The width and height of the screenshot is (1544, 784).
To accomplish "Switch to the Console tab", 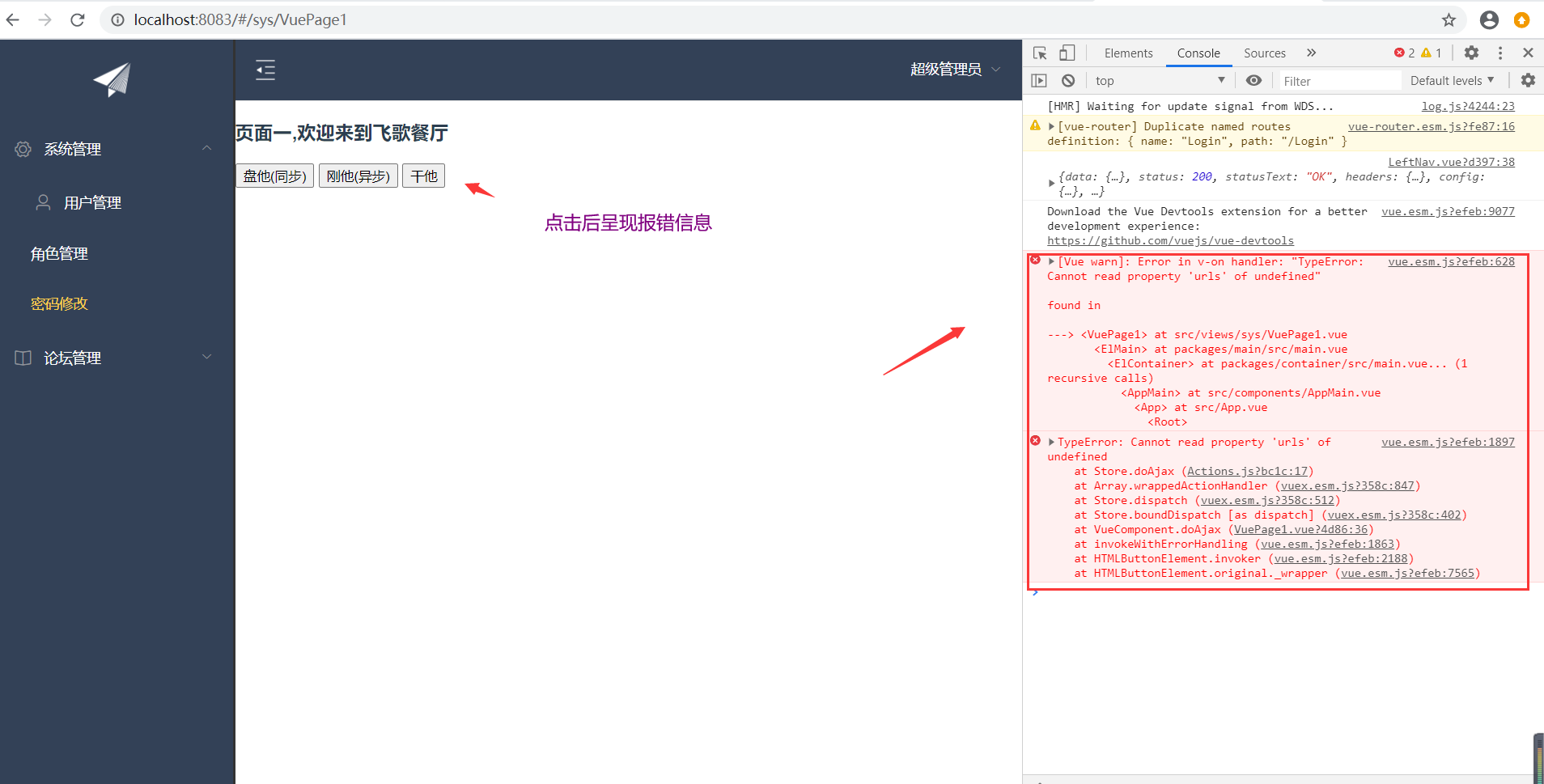I will click(1198, 53).
